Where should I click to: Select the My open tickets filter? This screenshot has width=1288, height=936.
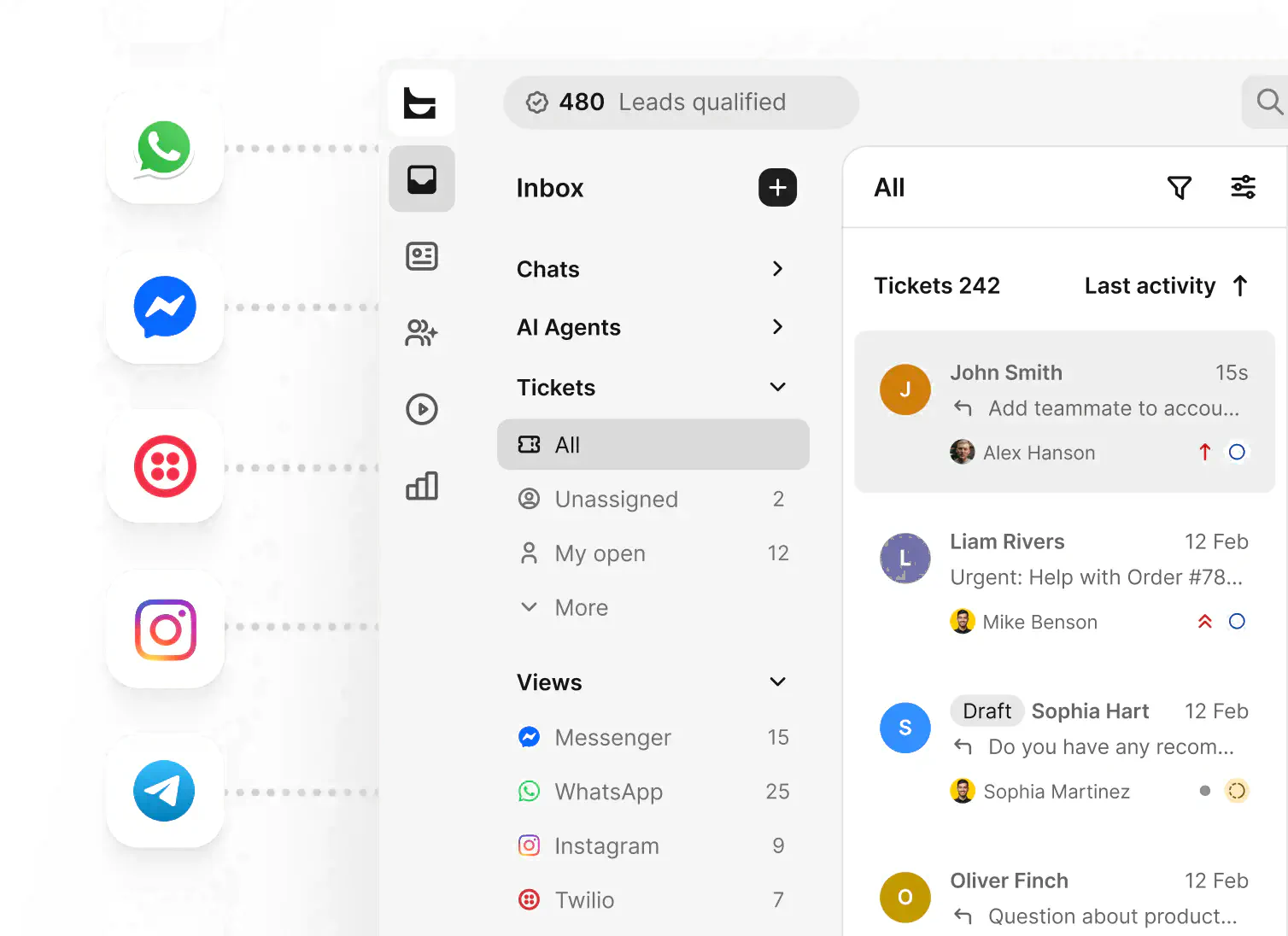(653, 553)
